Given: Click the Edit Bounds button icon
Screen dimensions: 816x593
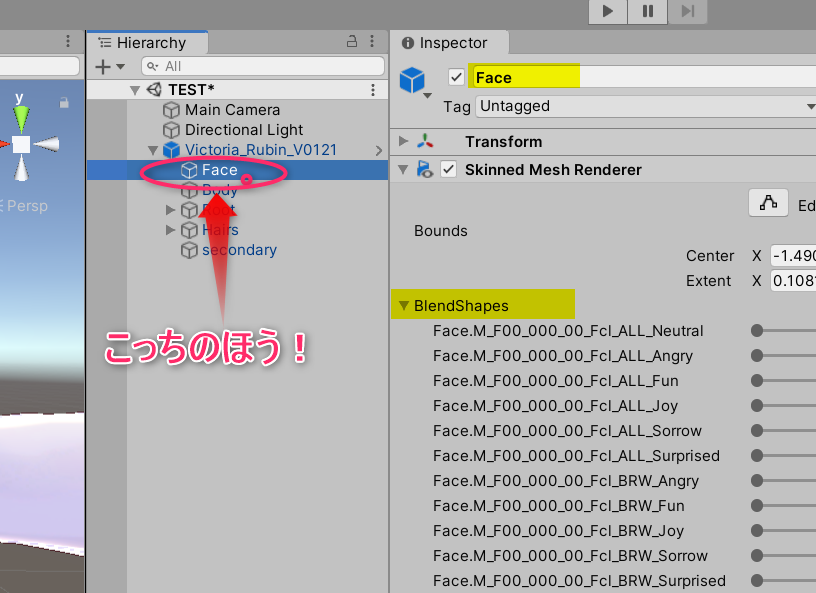Looking at the screenshot, I should pyautogui.click(x=768, y=203).
